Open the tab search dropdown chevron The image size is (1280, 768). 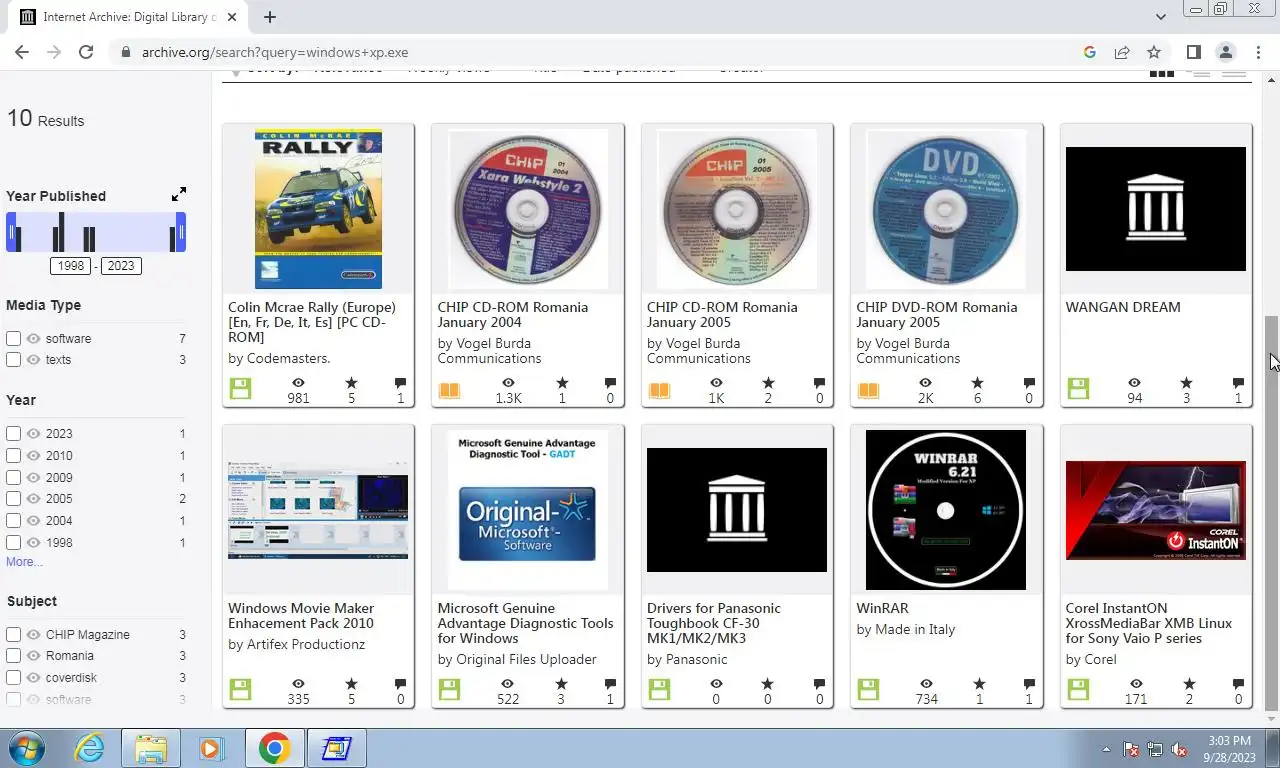1160,17
